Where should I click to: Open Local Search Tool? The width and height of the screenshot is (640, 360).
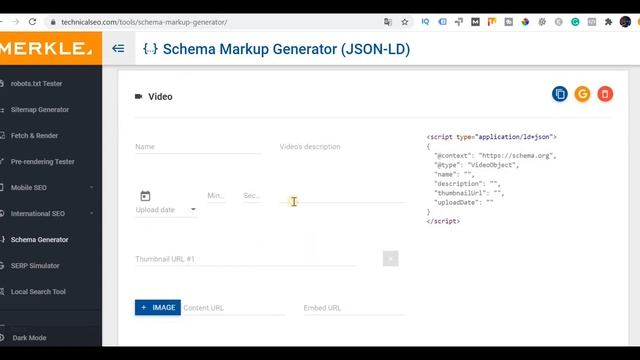(38, 292)
